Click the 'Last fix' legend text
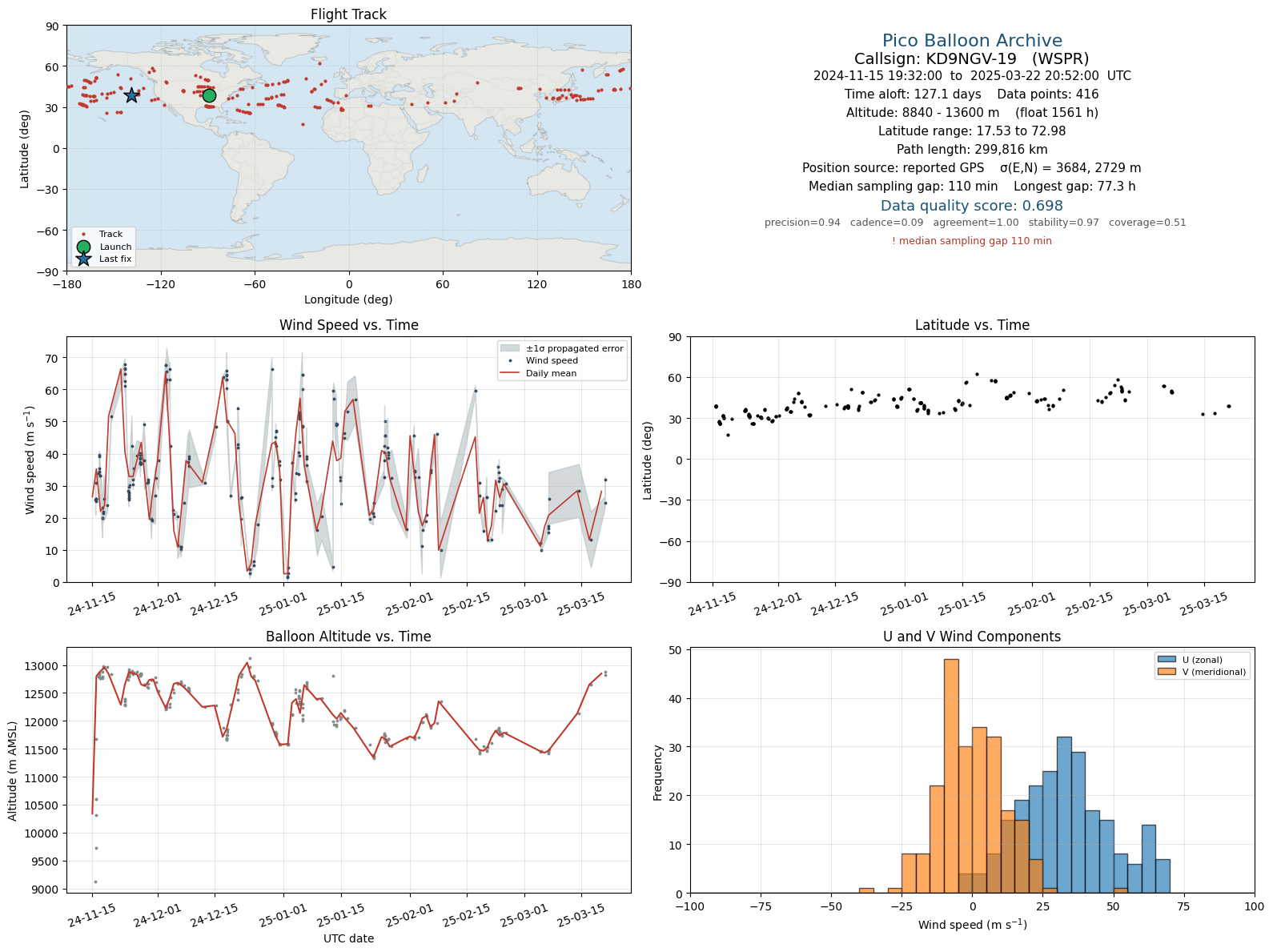 [115, 259]
